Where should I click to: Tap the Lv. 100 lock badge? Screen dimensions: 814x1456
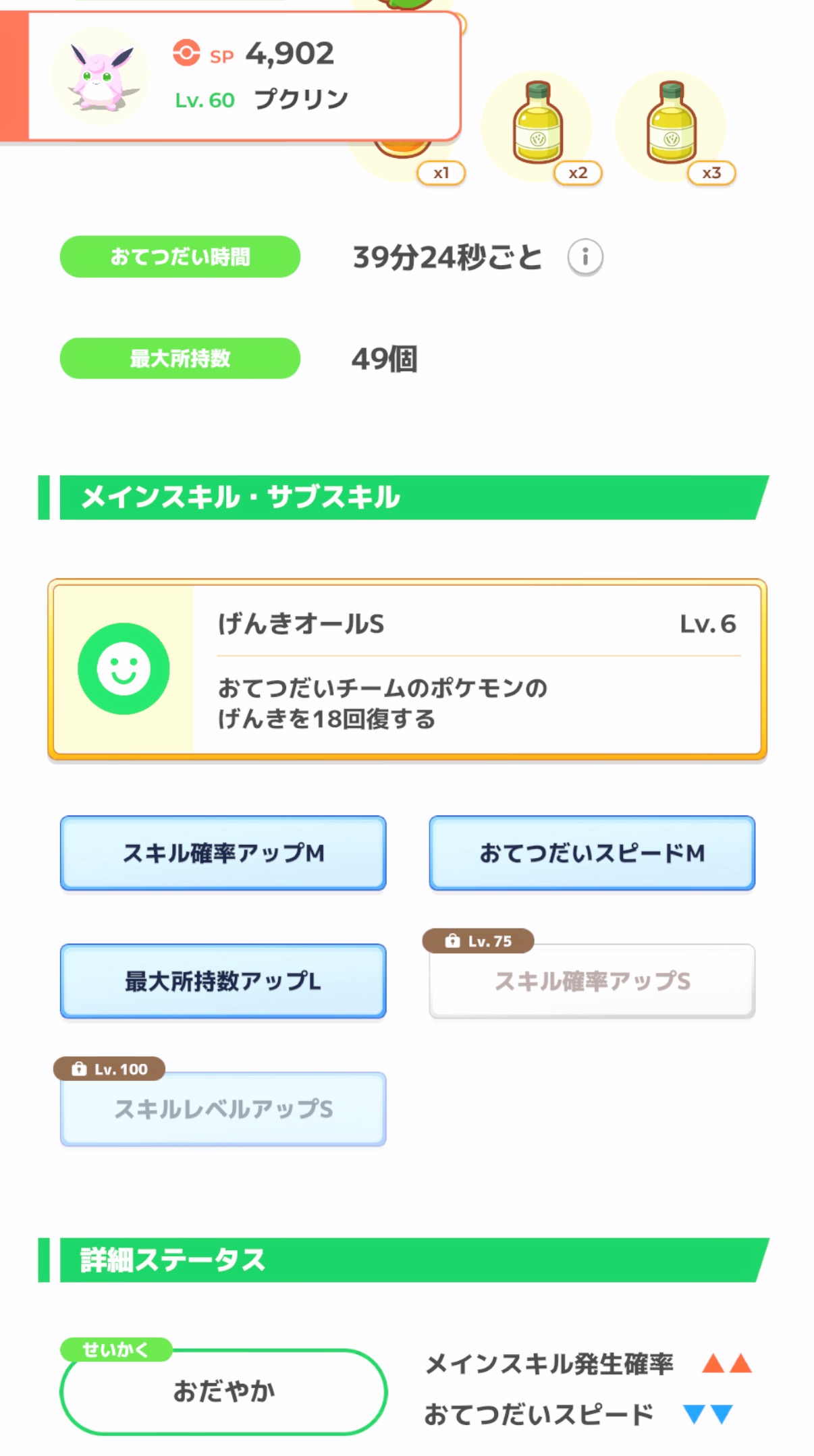tap(109, 1069)
